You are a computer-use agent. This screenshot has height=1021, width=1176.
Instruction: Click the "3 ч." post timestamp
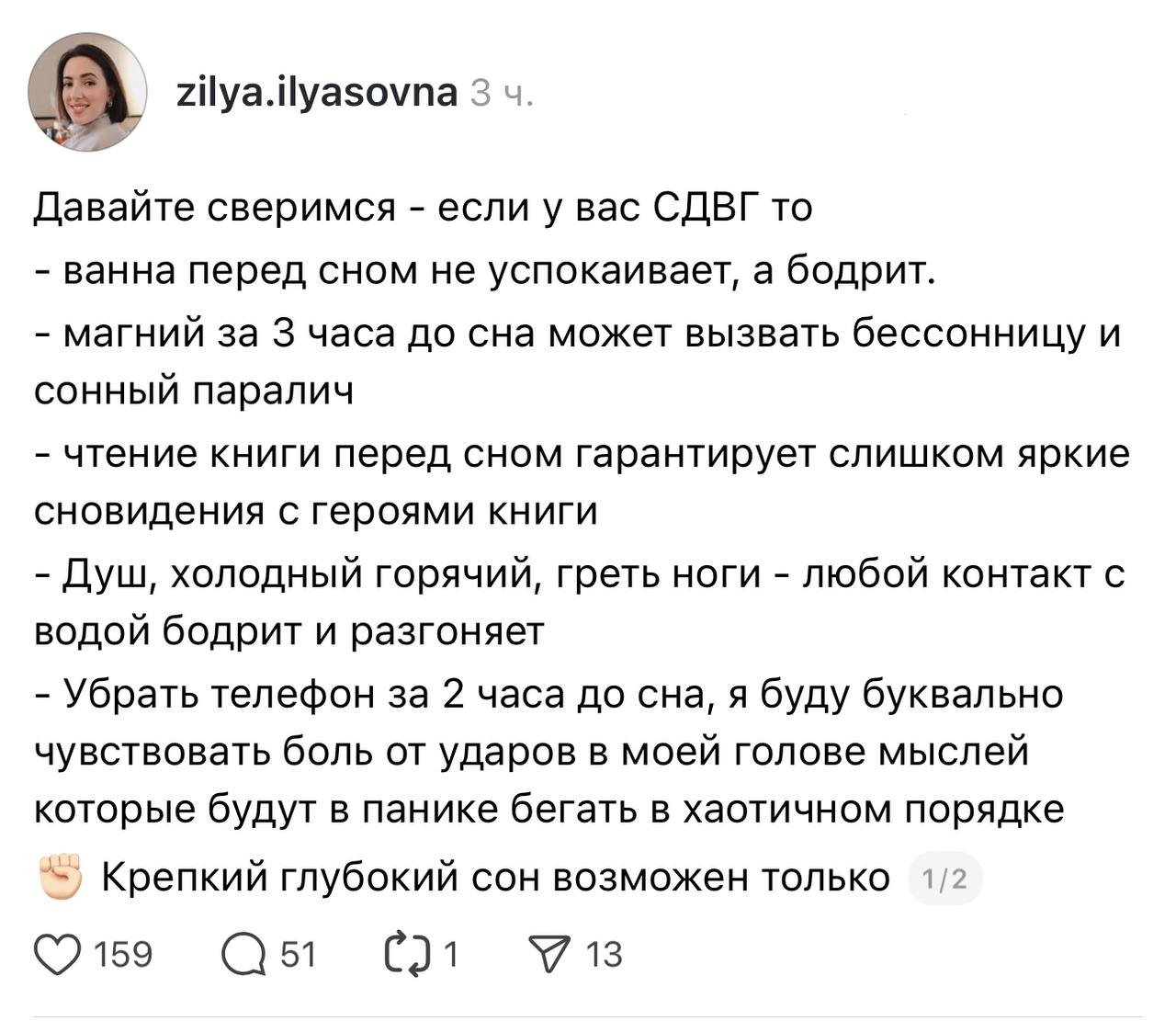[x=501, y=95]
